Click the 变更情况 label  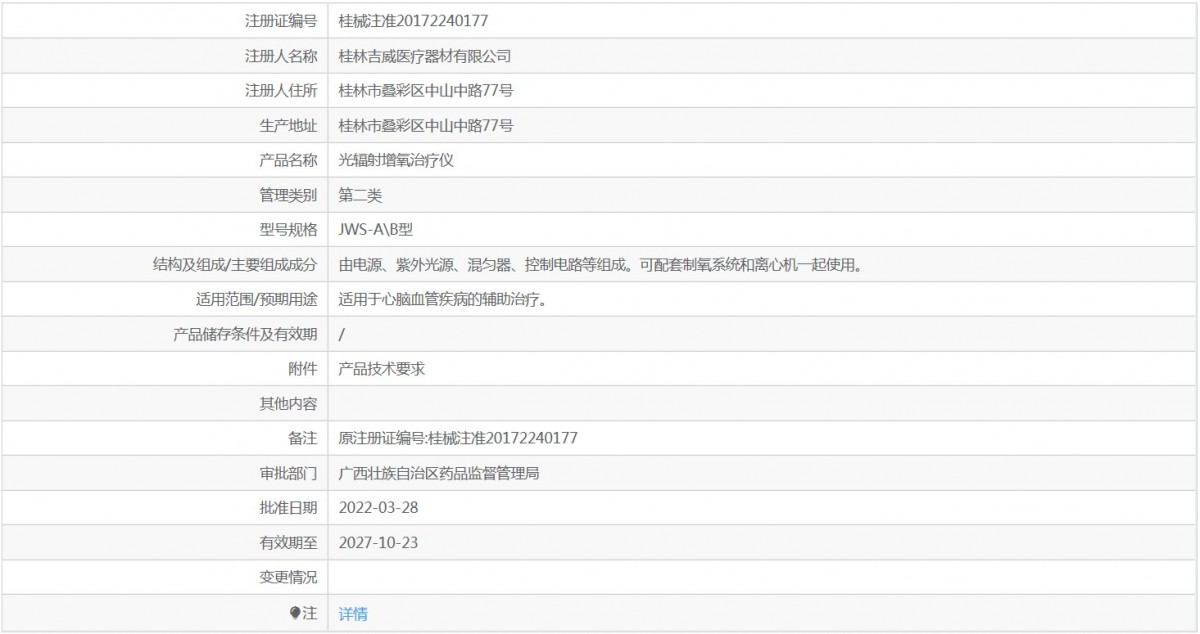[288, 577]
